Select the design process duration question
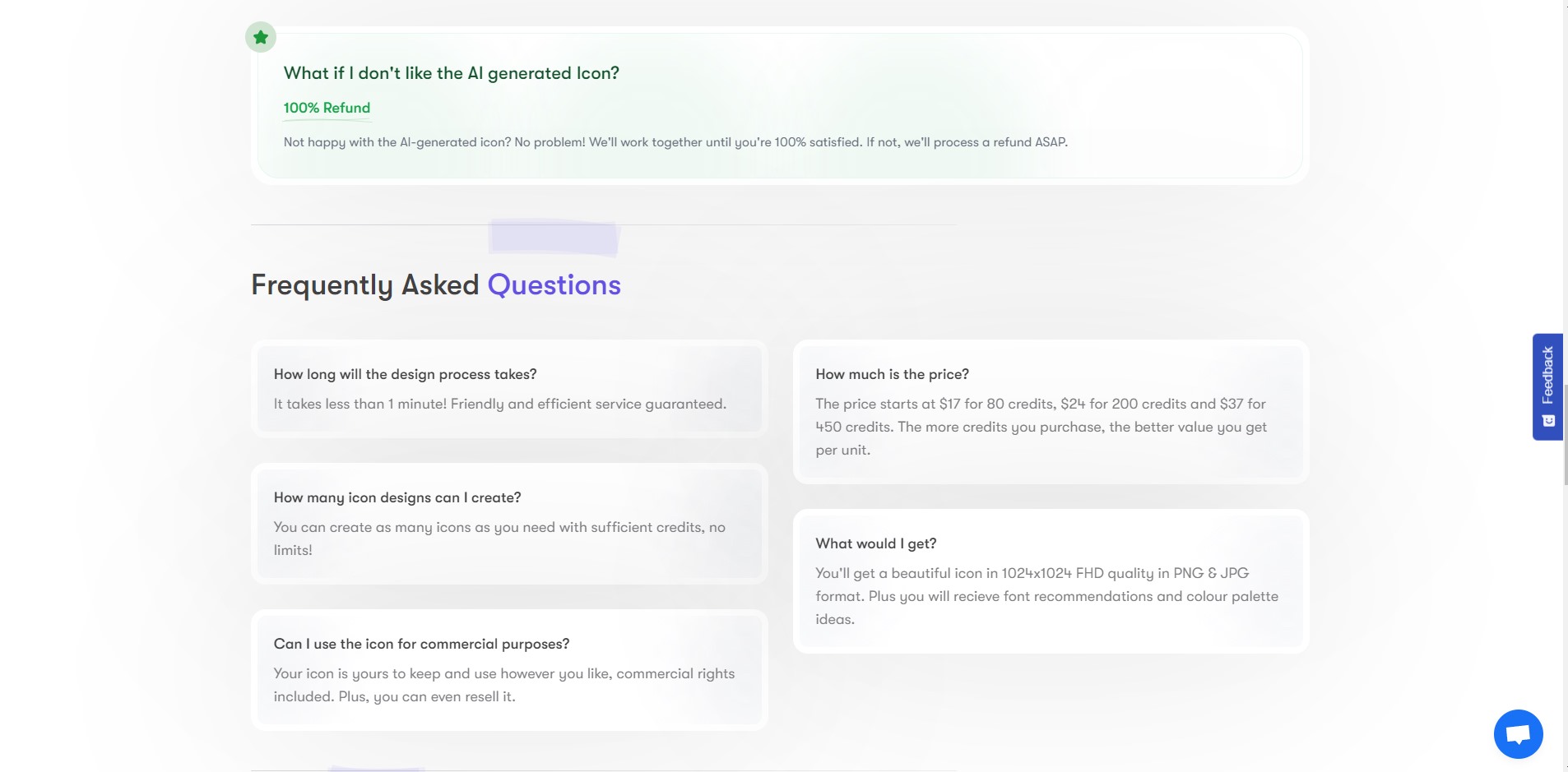Viewport: 1568px width, 772px height. tap(405, 374)
